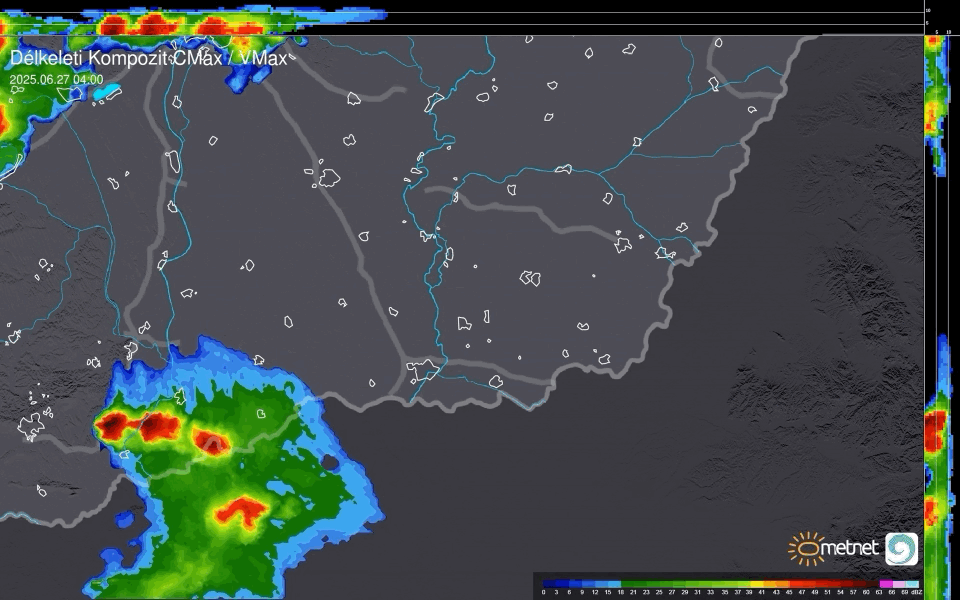Pick the pale pink 66 dBZ legend swatch
Image resolution: width=960 pixels, height=600 pixels.
[898, 583]
